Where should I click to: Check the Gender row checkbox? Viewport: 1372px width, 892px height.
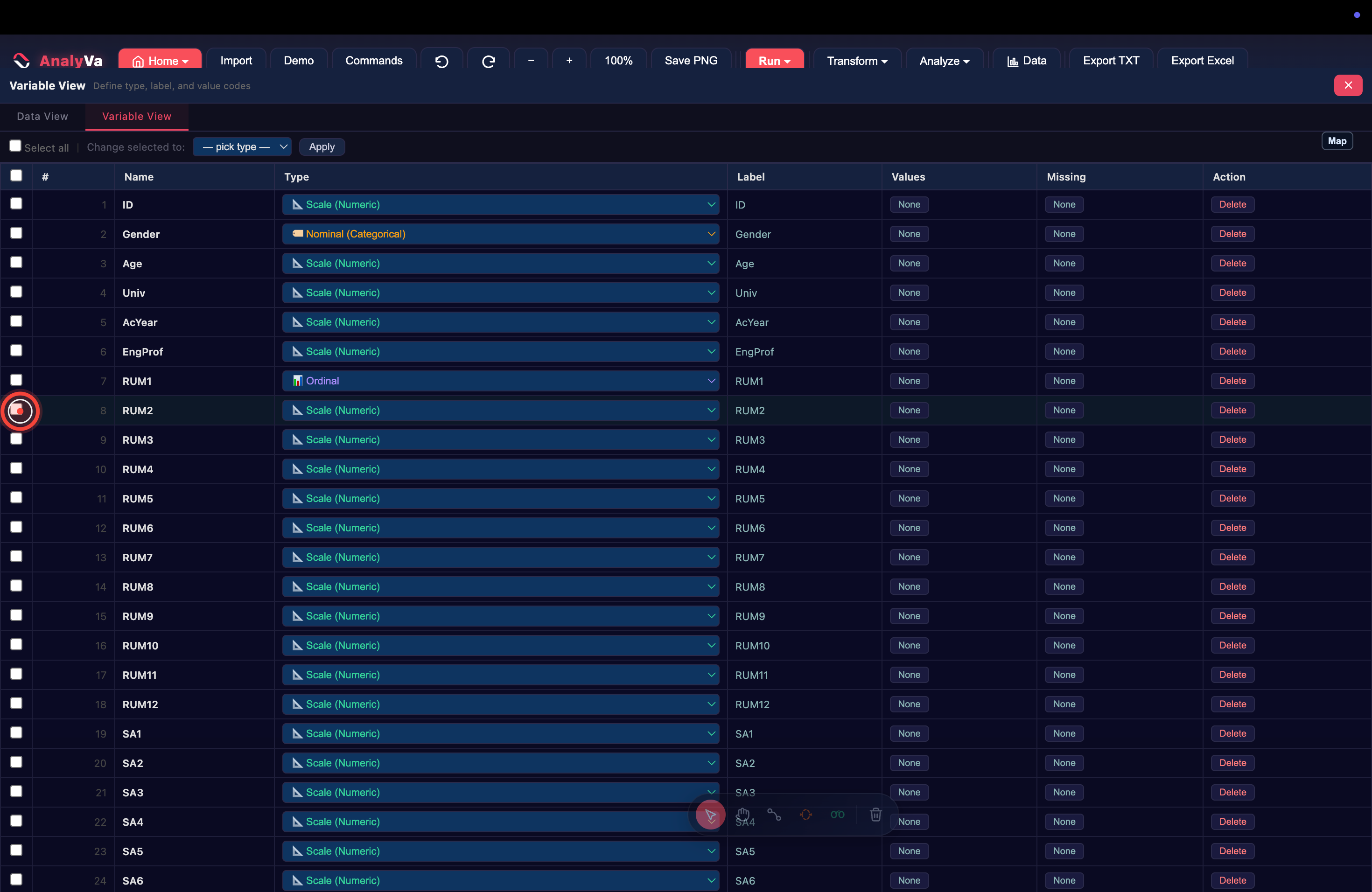pyautogui.click(x=16, y=233)
